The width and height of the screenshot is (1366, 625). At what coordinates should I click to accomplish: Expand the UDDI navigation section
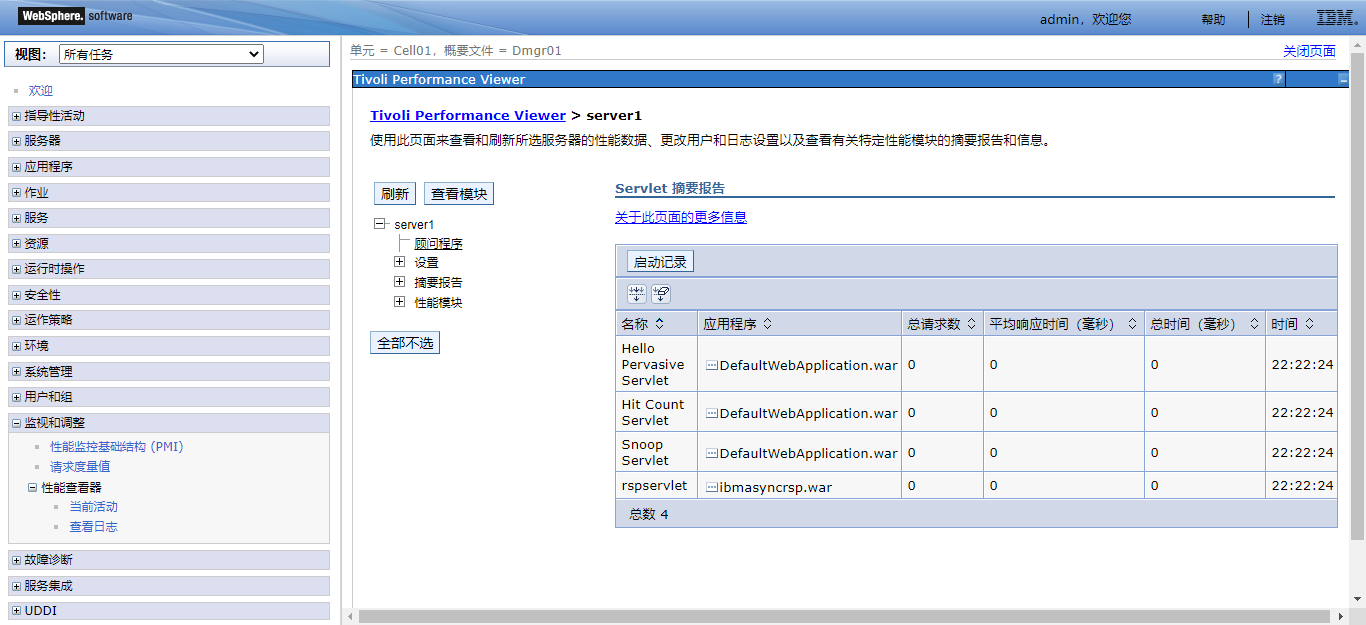tap(16, 611)
